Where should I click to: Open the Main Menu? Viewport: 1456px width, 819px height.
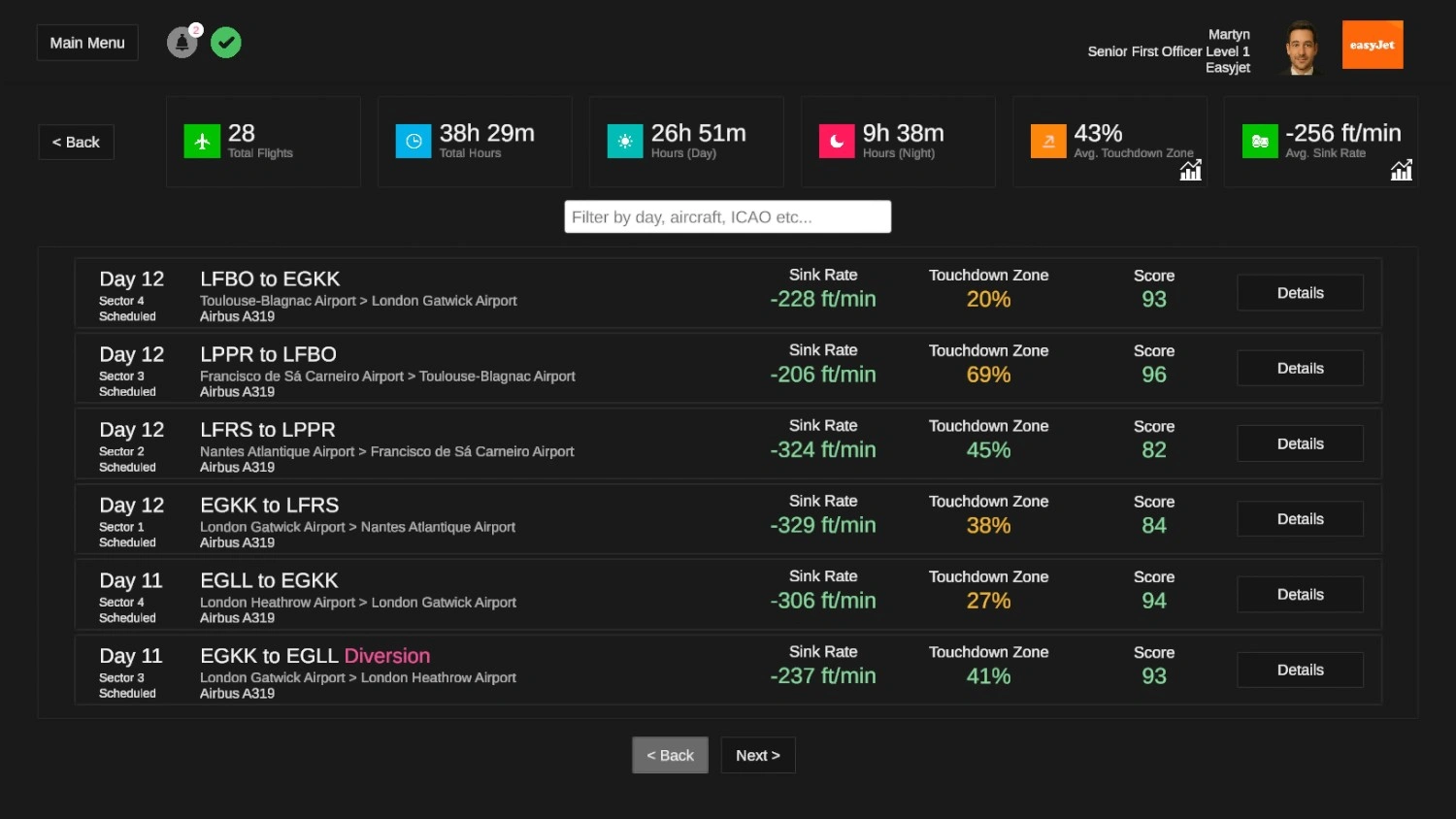tap(87, 43)
